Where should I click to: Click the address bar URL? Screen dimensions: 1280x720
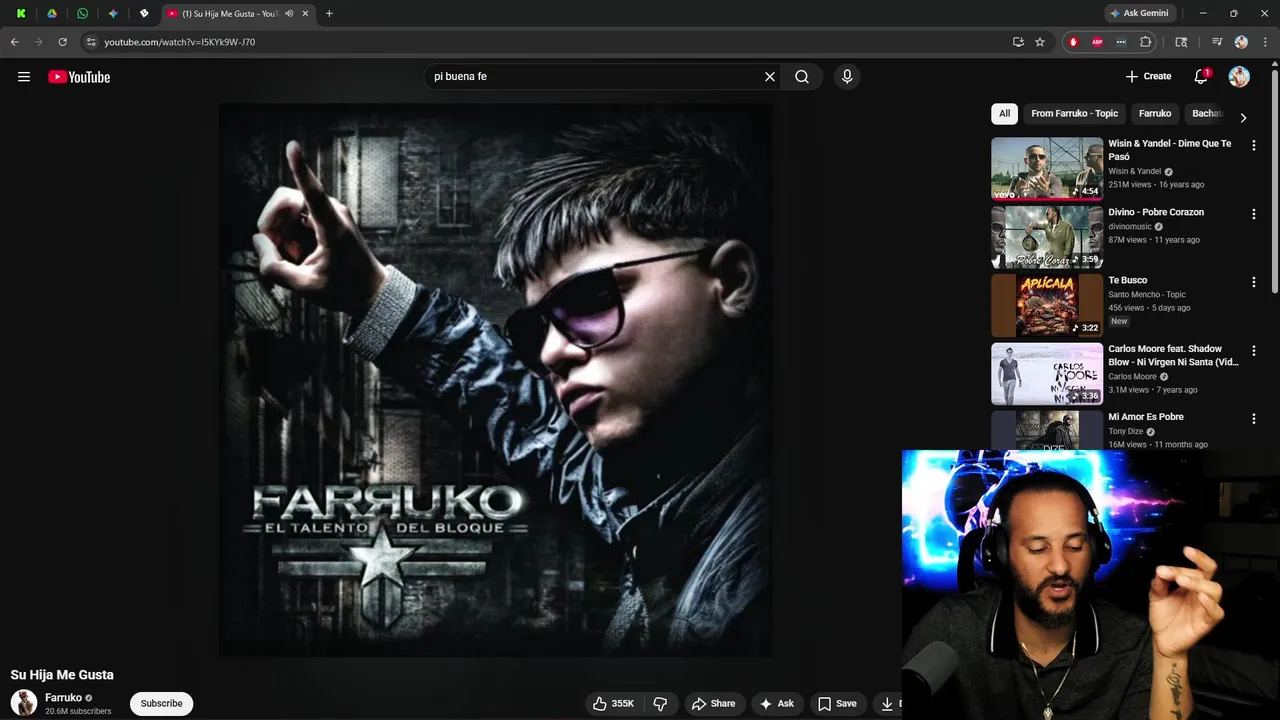[x=180, y=42]
